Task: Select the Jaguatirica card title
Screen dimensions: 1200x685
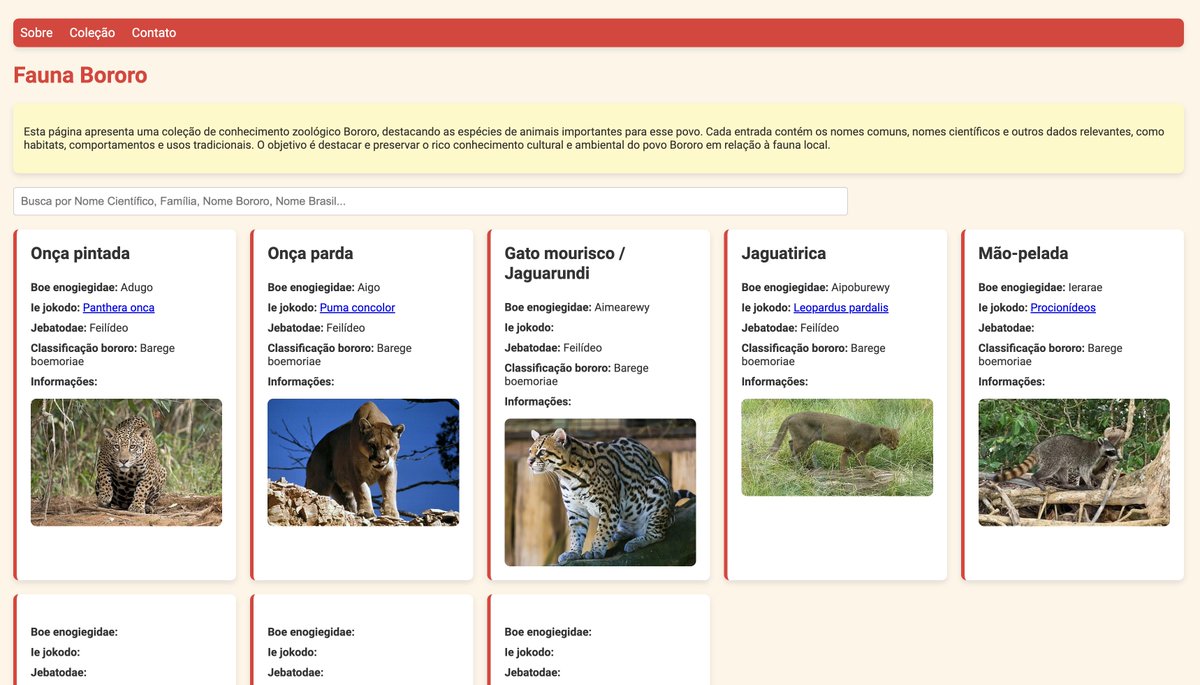Action: [x=781, y=253]
